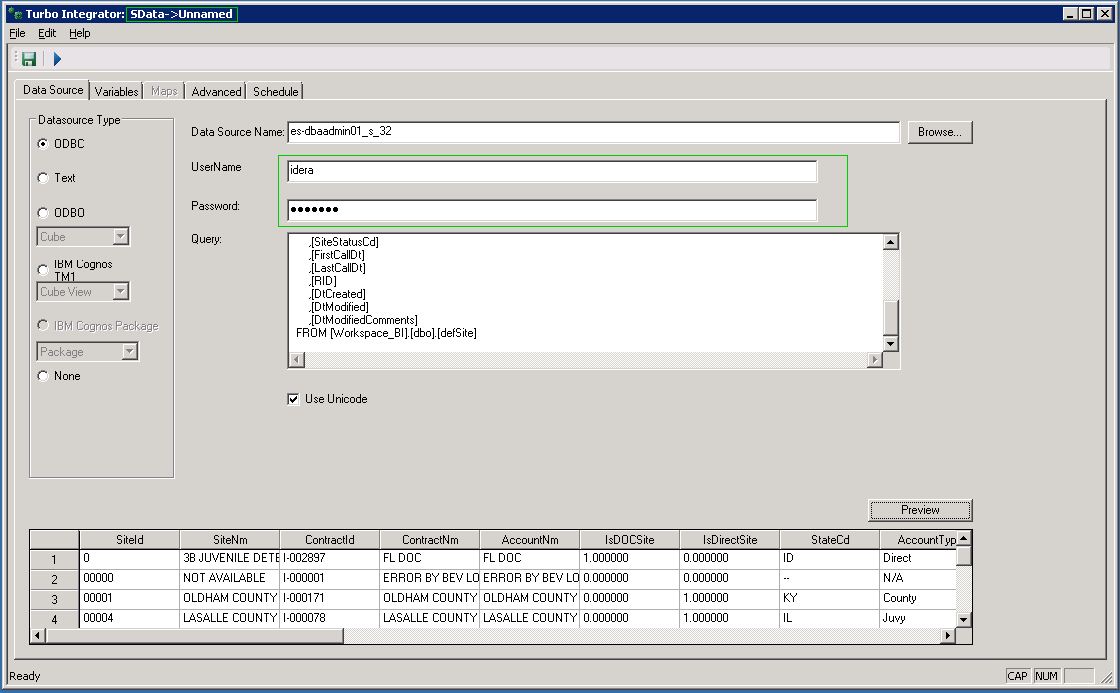Click the preview grid horizontal scrollbar thumb
The height and width of the screenshot is (693, 1120).
tap(194, 635)
